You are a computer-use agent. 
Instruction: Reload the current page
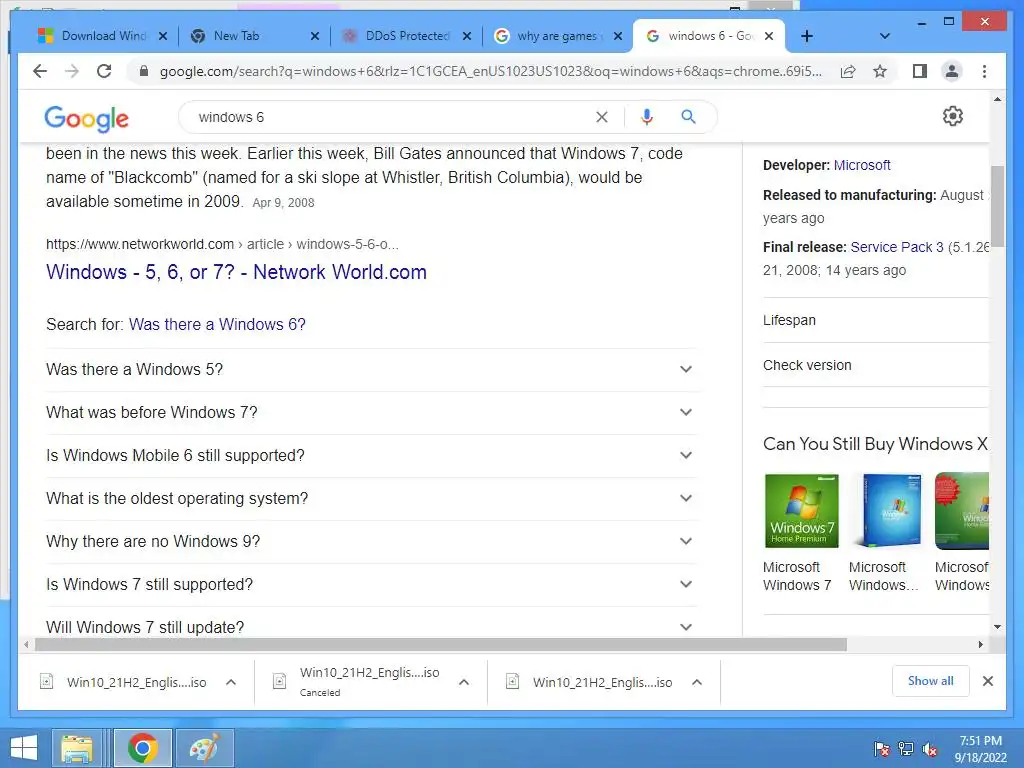[104, 71]
